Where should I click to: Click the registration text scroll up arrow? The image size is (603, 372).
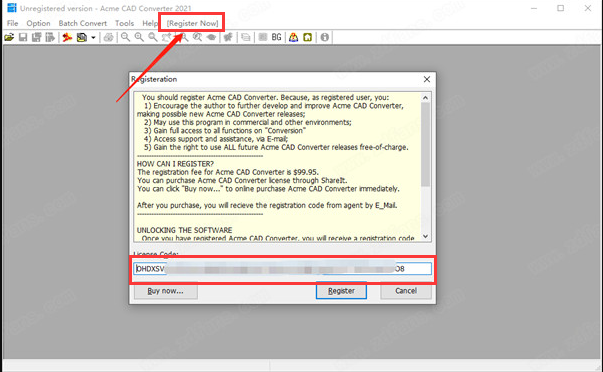pyautogui.click(x=425, y=98)
